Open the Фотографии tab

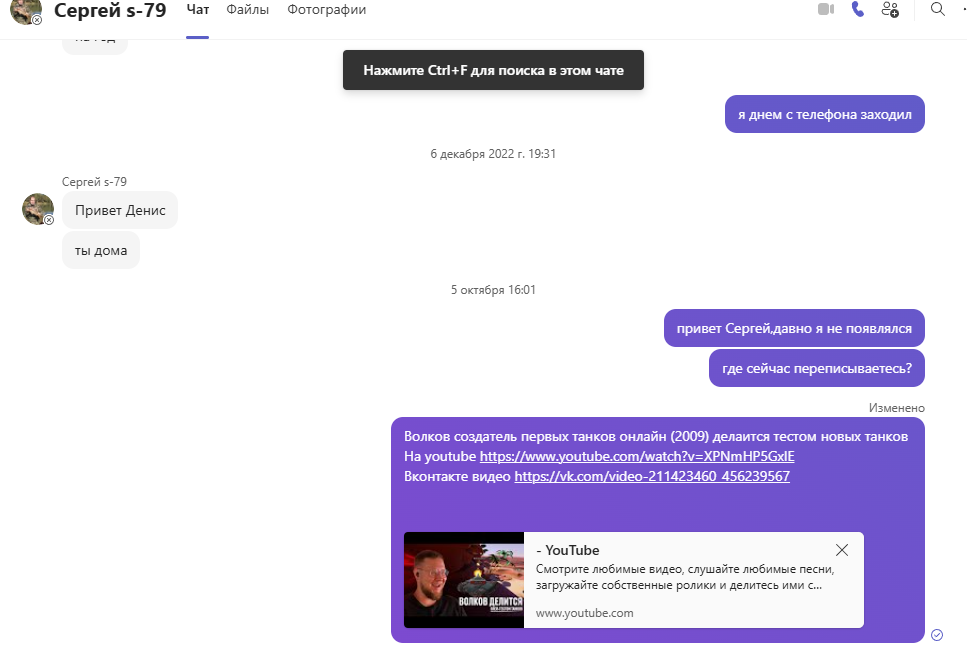pyautogui.click(x=326, y=10)
